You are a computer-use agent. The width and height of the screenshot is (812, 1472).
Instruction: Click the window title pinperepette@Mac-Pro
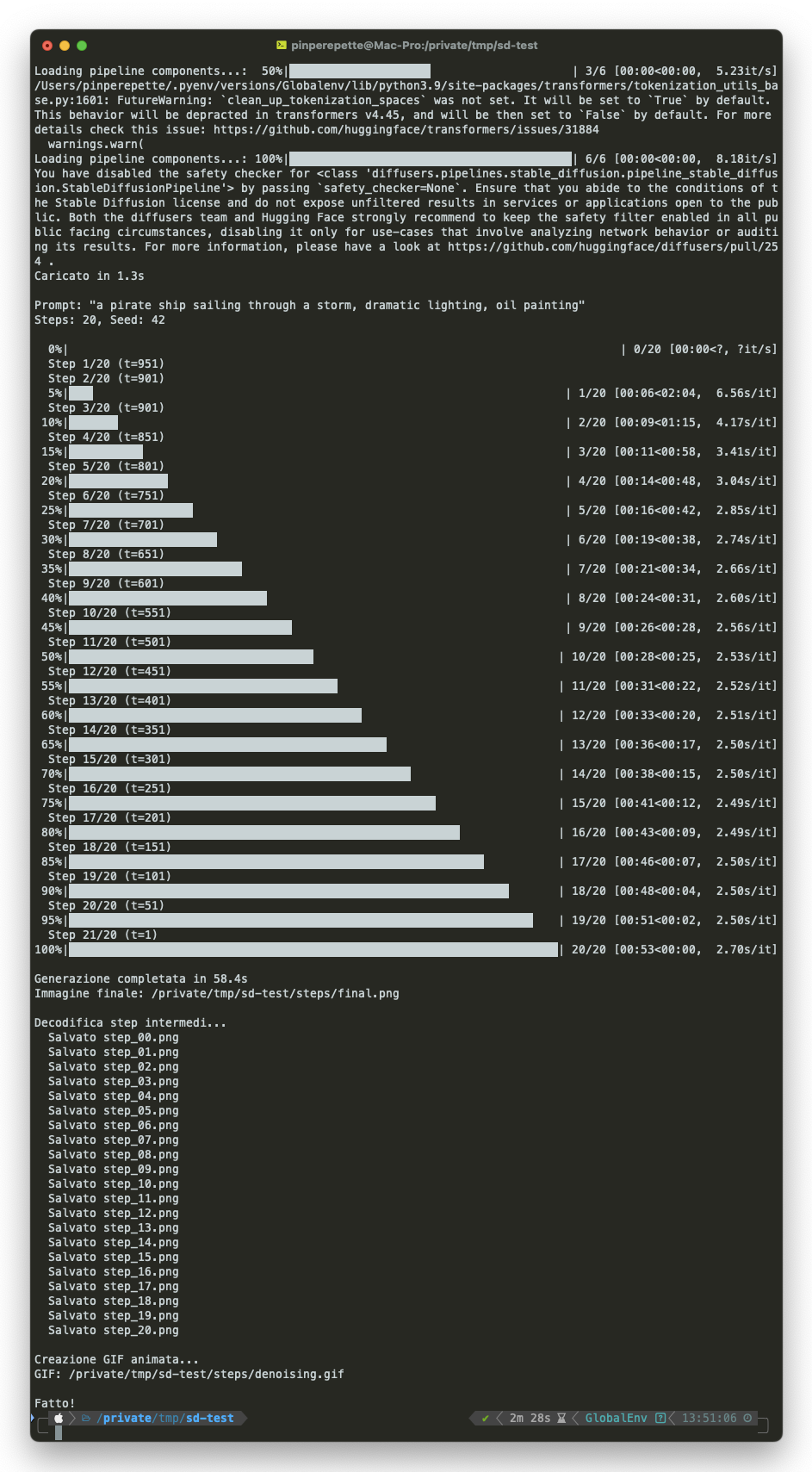tap(414, 45)
